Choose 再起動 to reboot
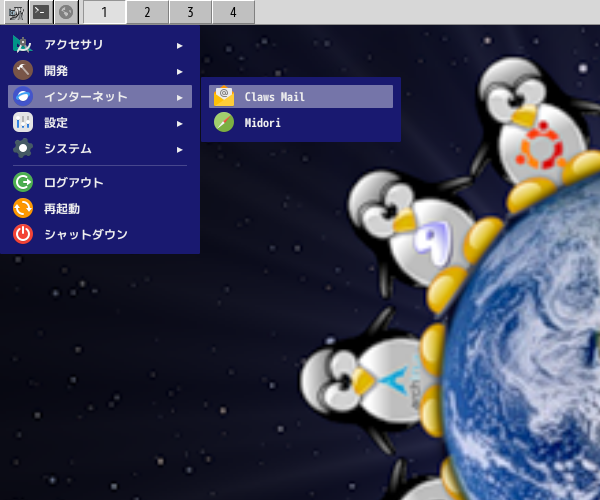Viewport: 600px width, 500px height. [x=100, y=208]
